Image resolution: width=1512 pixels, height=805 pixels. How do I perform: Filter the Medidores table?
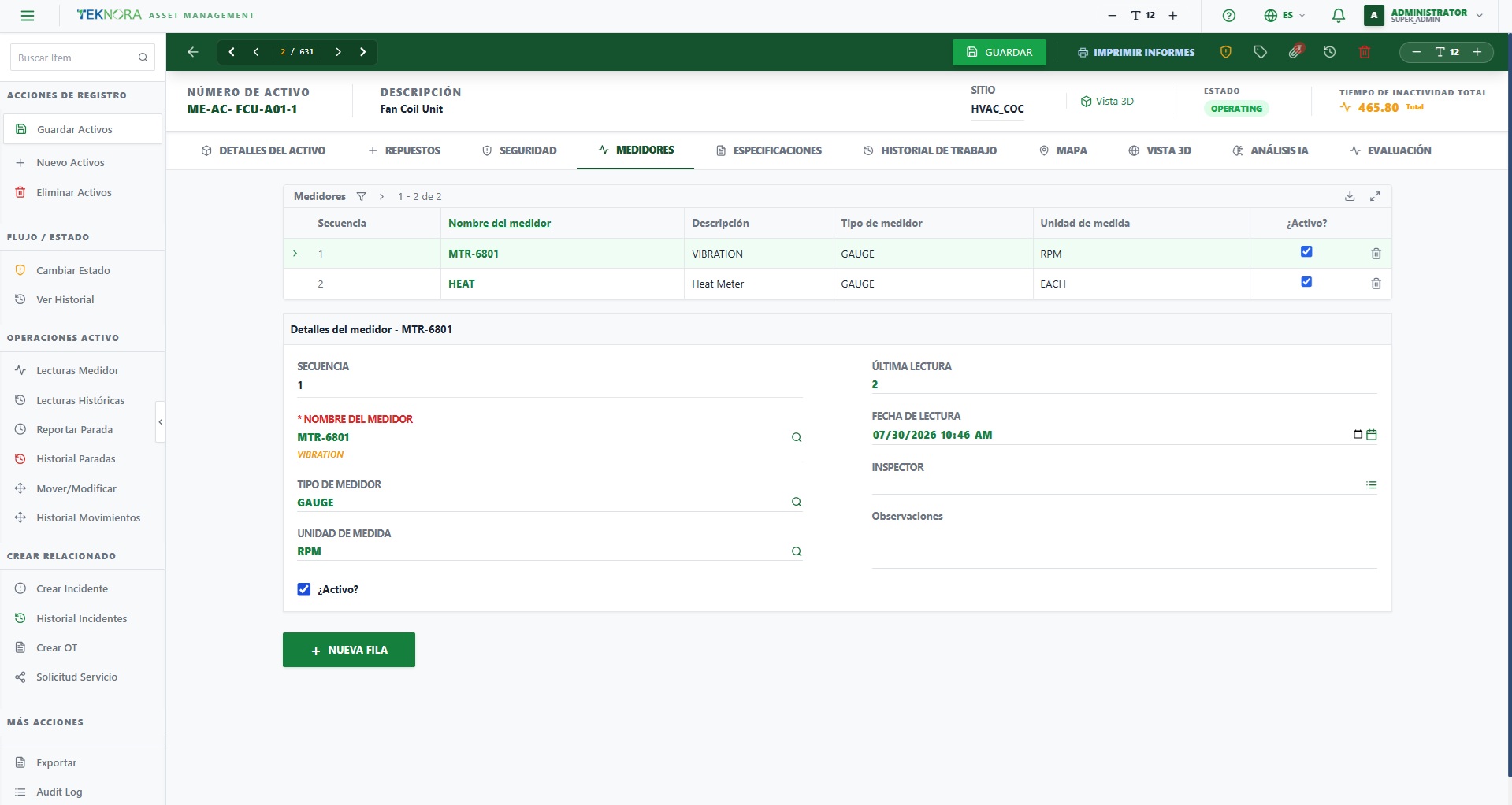361,197
